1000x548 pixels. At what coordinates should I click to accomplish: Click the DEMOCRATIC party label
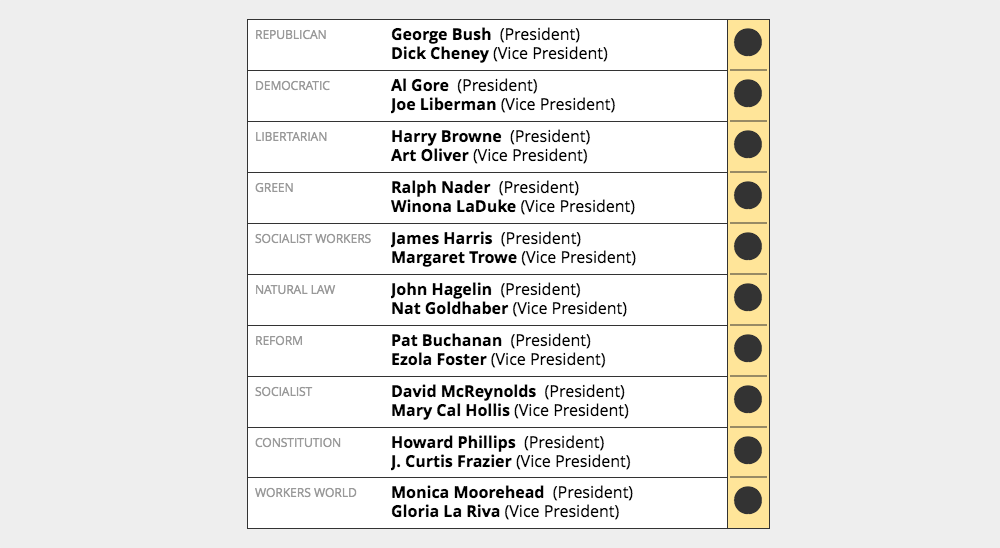click(x=292, y=86)
